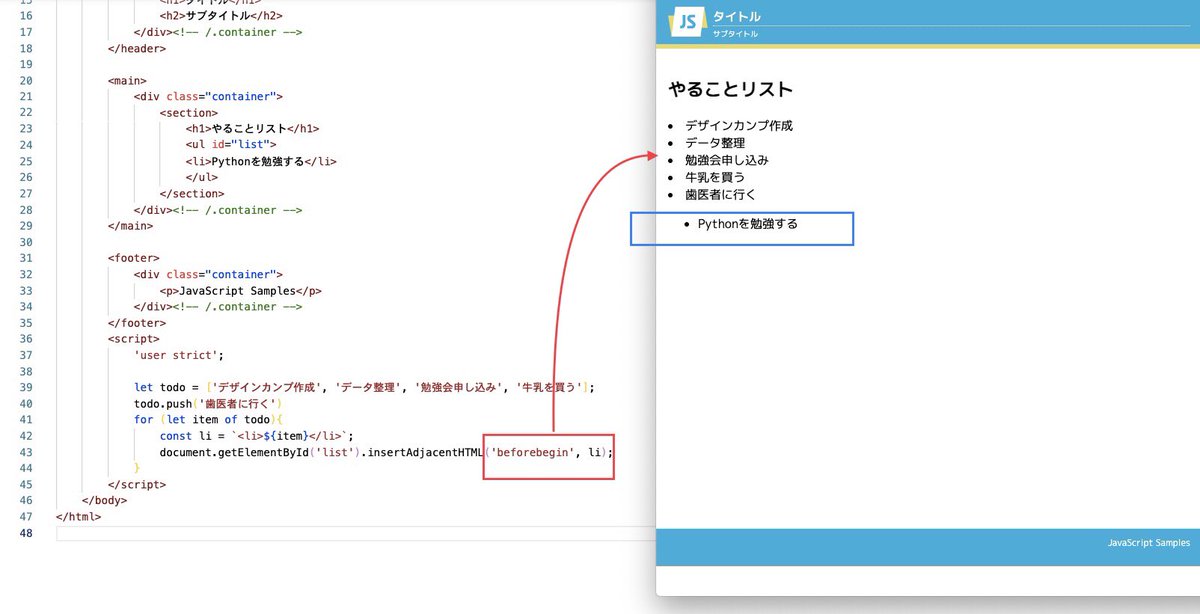Click the todo.push('歯医者に行く') code line
The image size is (1200, 614).
coord(209,404)
